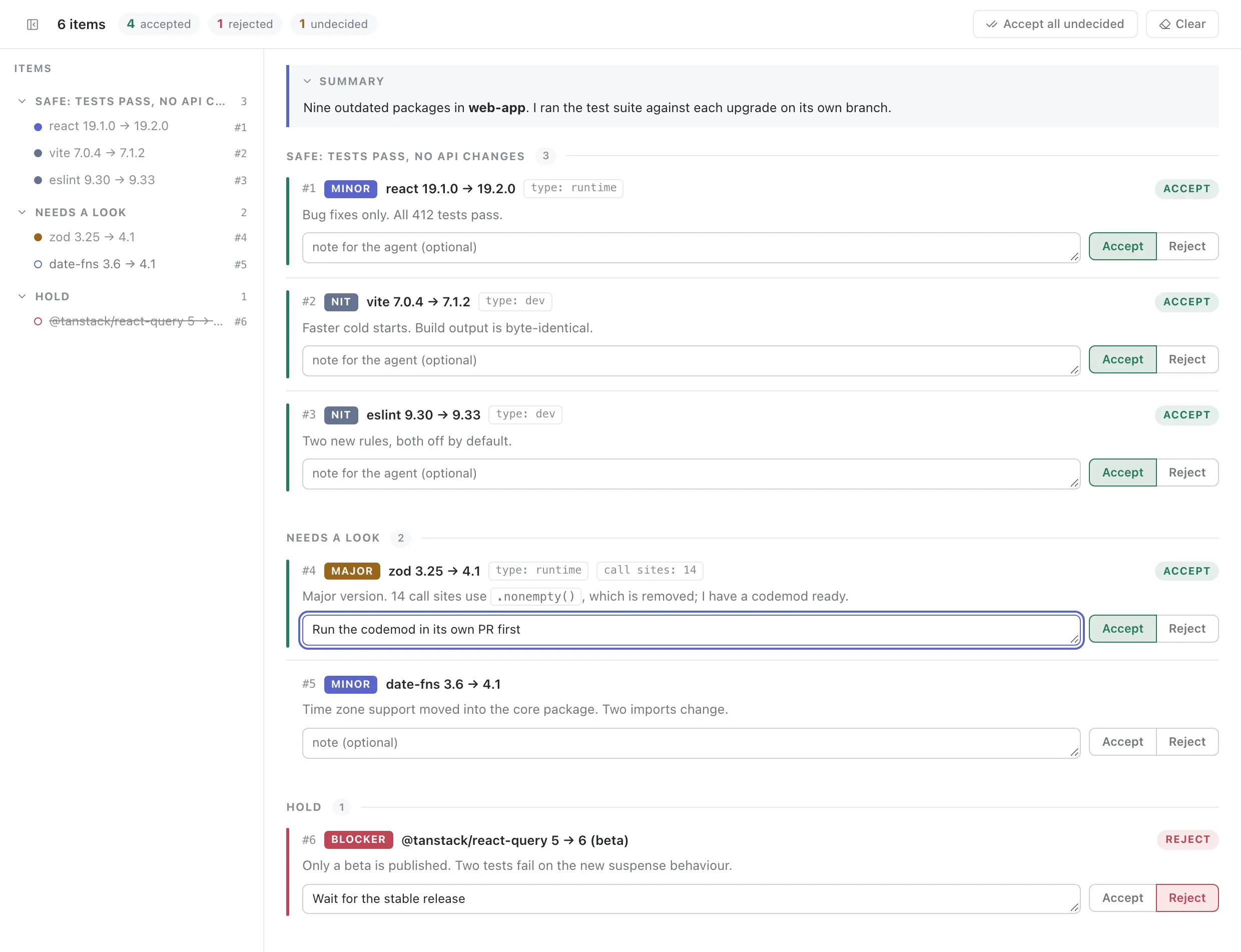
Task: Click the 4 accepted filter pill
Action: click(x=159, y=25)
